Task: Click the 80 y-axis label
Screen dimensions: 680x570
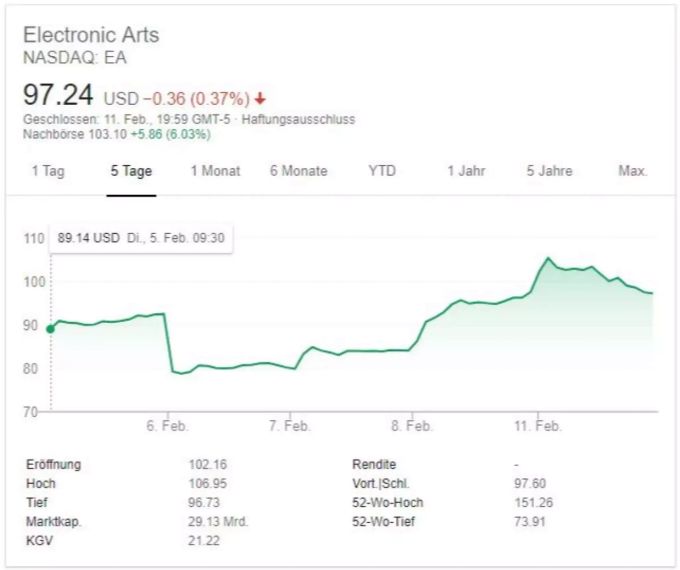Action: coord(31,369)
